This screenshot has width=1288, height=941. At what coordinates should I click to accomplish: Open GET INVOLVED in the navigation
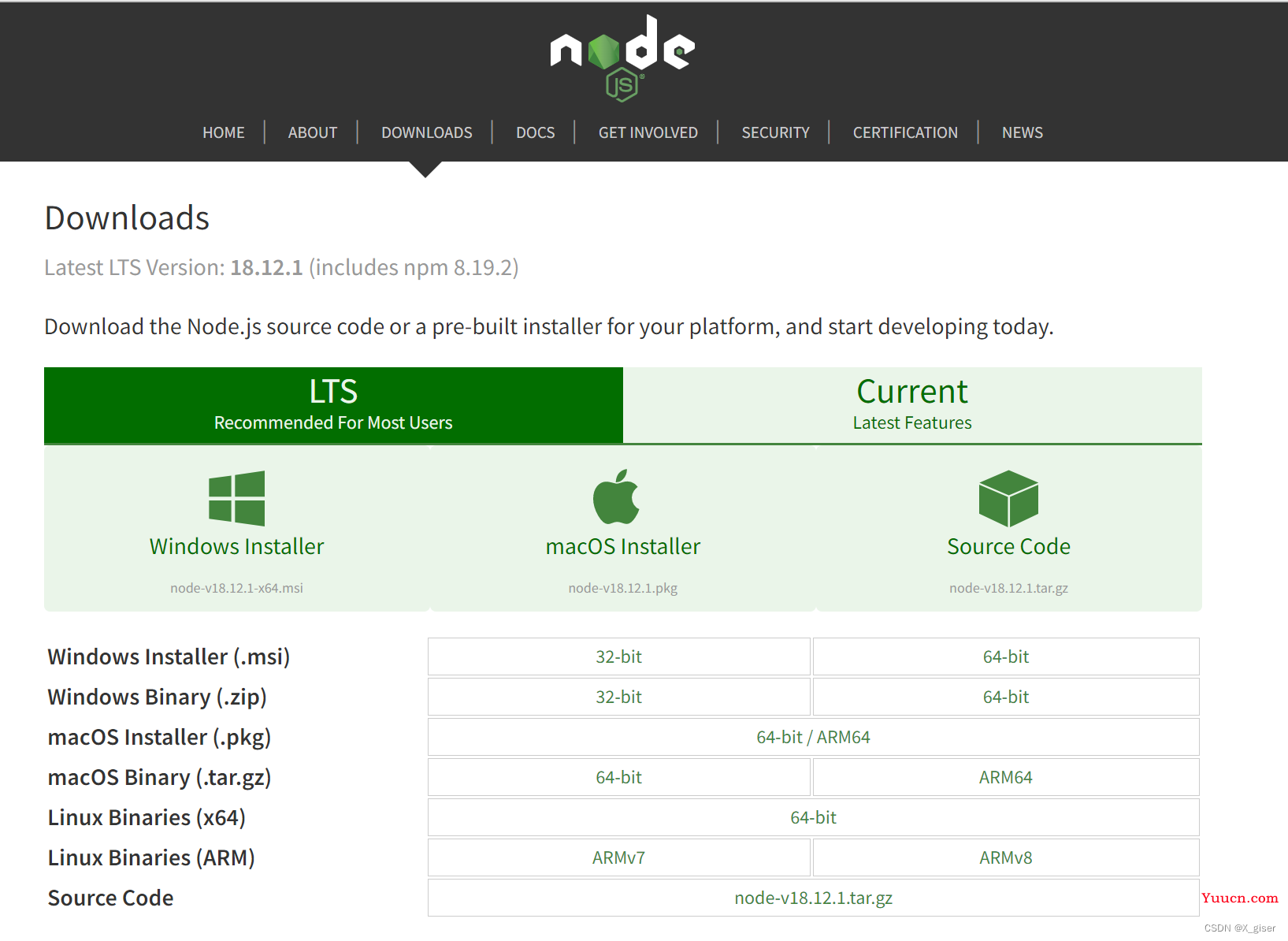[648, 132]
